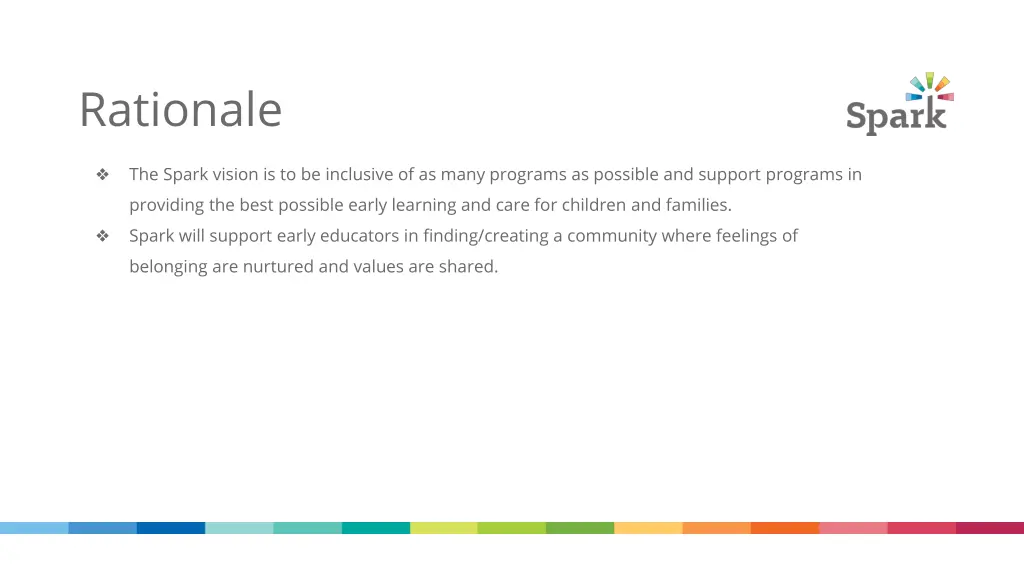Click the pink footer segment
Viewport: 1024px width, 576px height.
854,528
